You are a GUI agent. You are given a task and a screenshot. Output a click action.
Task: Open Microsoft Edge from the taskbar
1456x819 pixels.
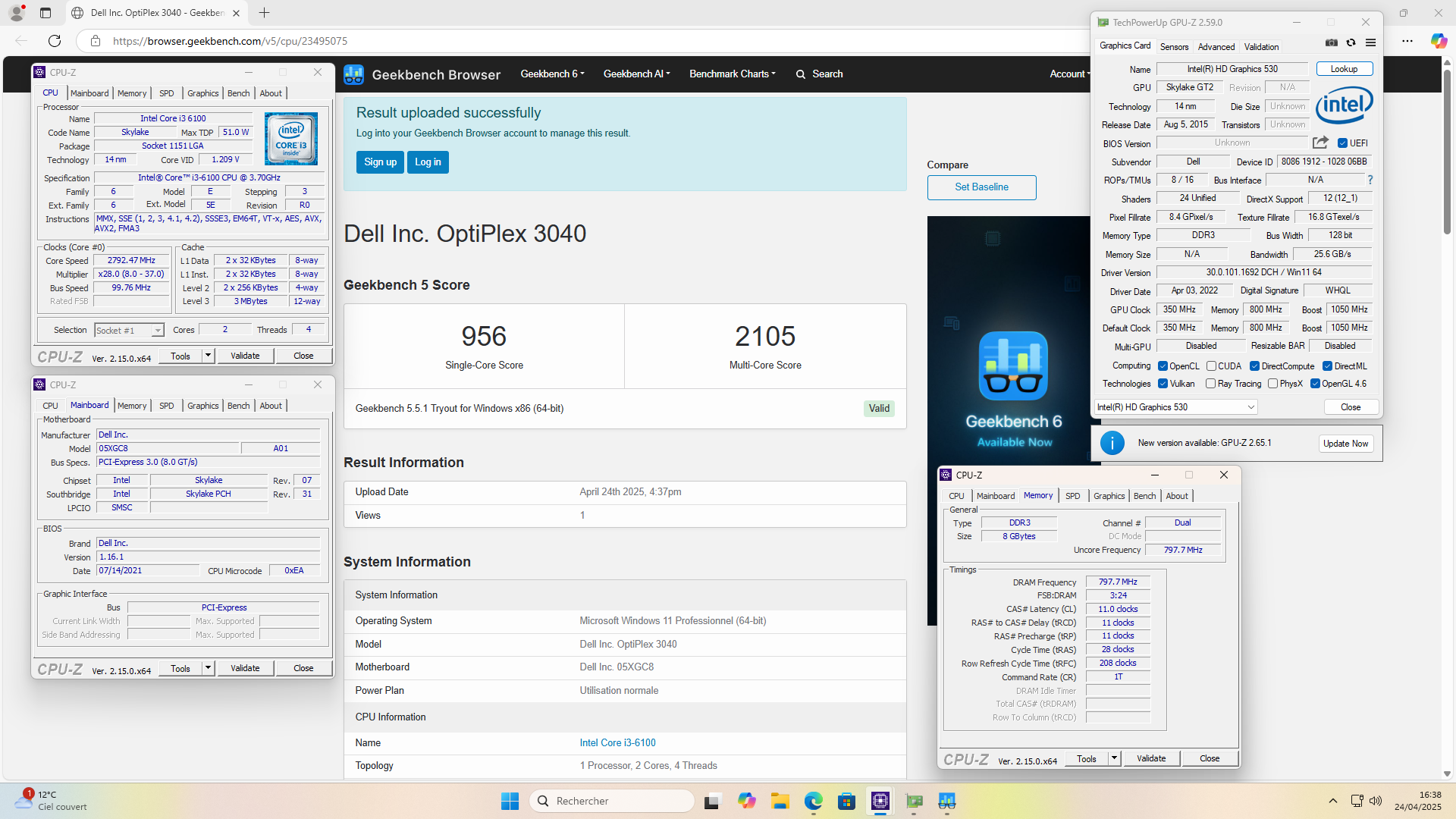tap(814, 801)
